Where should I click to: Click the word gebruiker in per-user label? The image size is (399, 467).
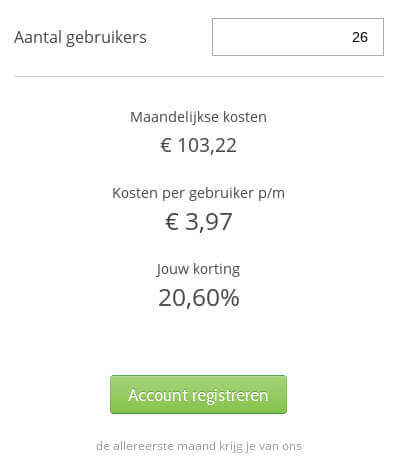(221, 194)
